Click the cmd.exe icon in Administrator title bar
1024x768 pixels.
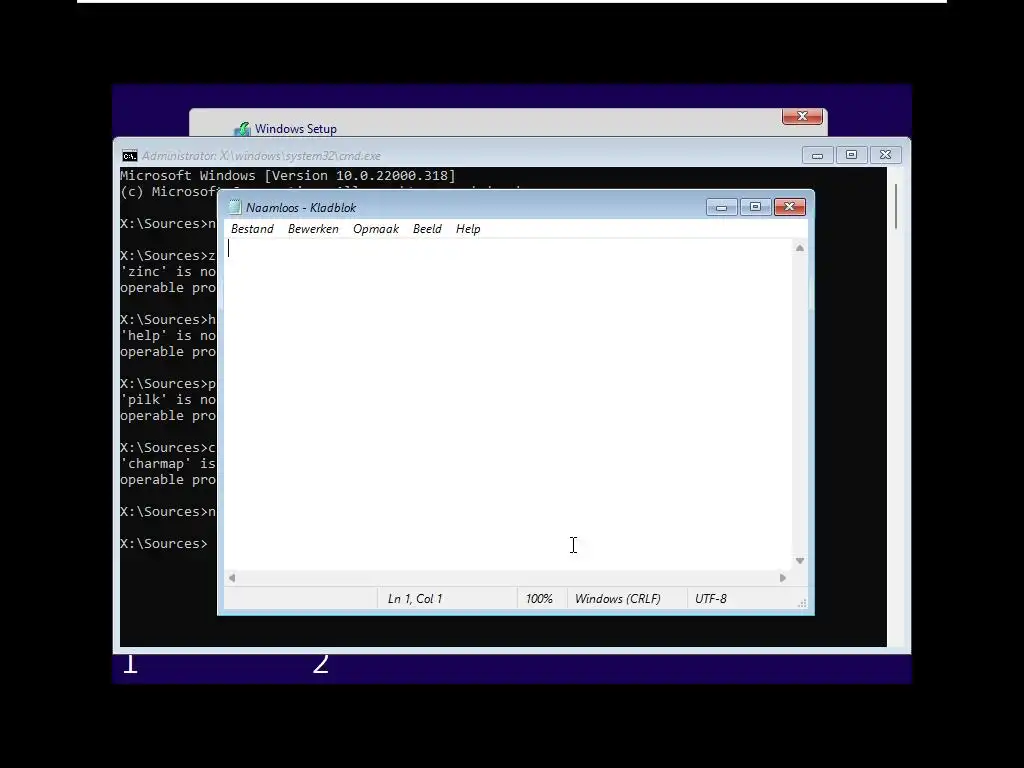[x=129, y=155]
